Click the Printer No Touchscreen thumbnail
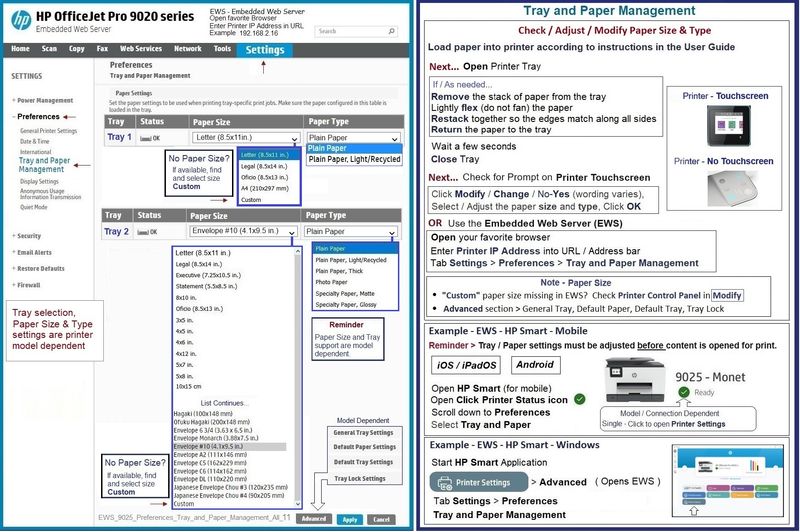Viewport: 800px width, 532px height. point(732,189)
